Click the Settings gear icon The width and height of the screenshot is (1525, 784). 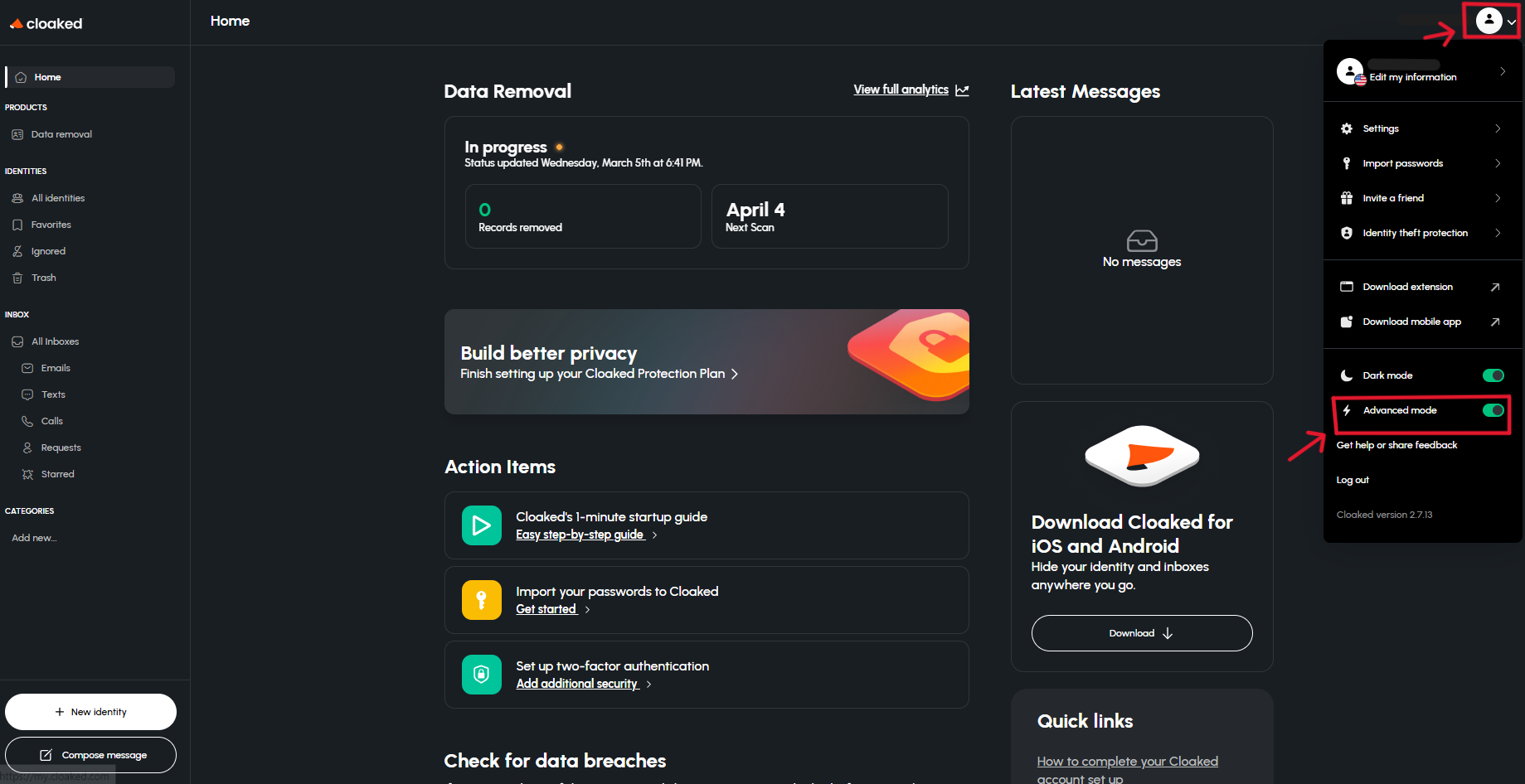tap(1347, 128)
